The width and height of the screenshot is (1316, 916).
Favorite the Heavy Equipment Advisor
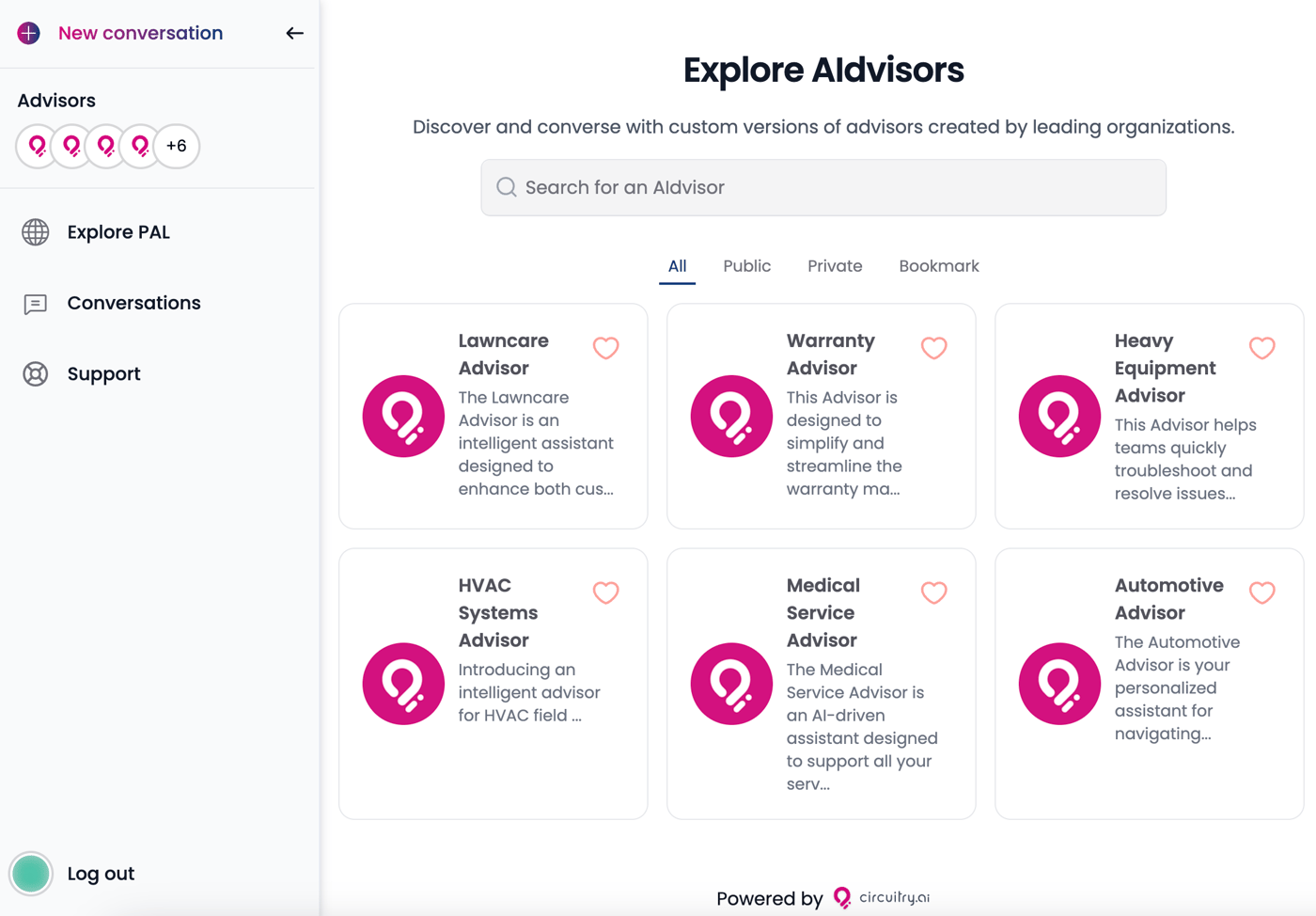[x=1261, y=348]
